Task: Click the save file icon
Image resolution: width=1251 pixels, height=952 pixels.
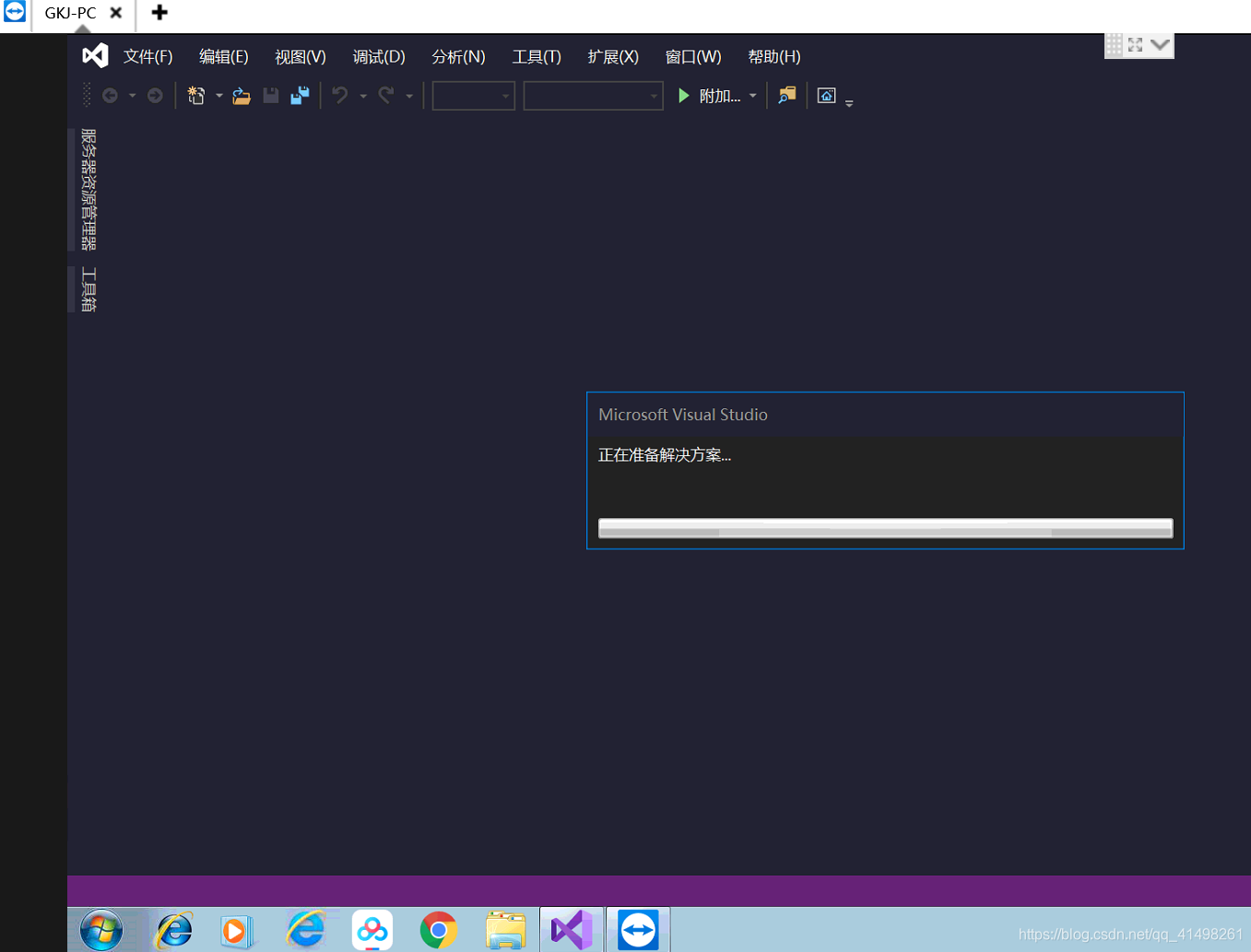Action: [271, 96]
